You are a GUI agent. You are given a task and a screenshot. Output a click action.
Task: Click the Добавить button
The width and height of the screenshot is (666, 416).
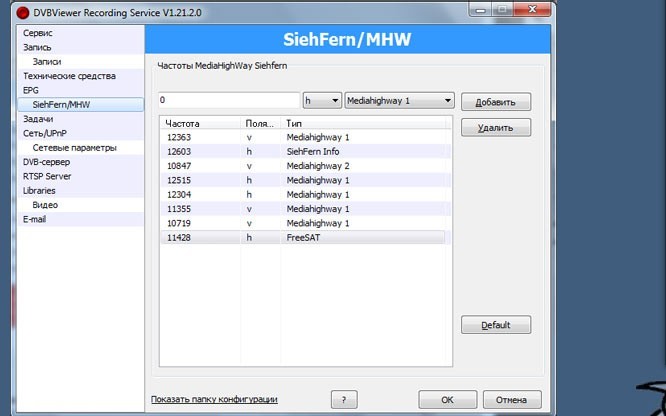pyautogui.click(x=495, y=102)
